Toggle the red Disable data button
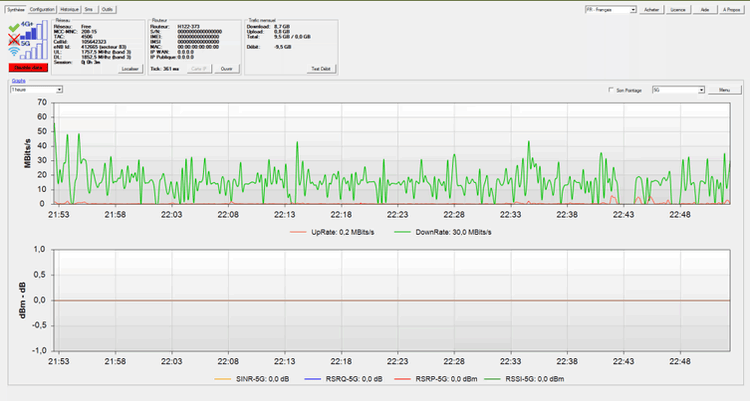 27,68
